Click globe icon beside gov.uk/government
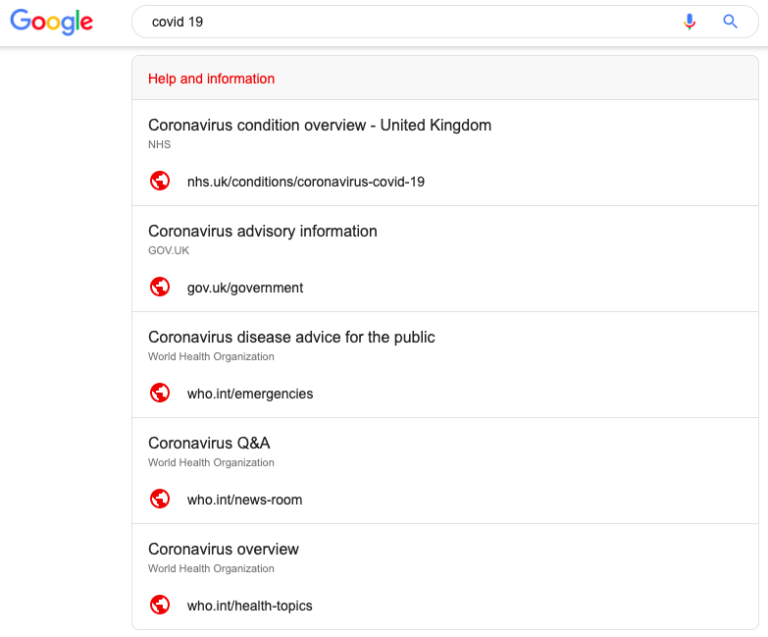The width and height of the screenshot is (768, 637). 160,287
